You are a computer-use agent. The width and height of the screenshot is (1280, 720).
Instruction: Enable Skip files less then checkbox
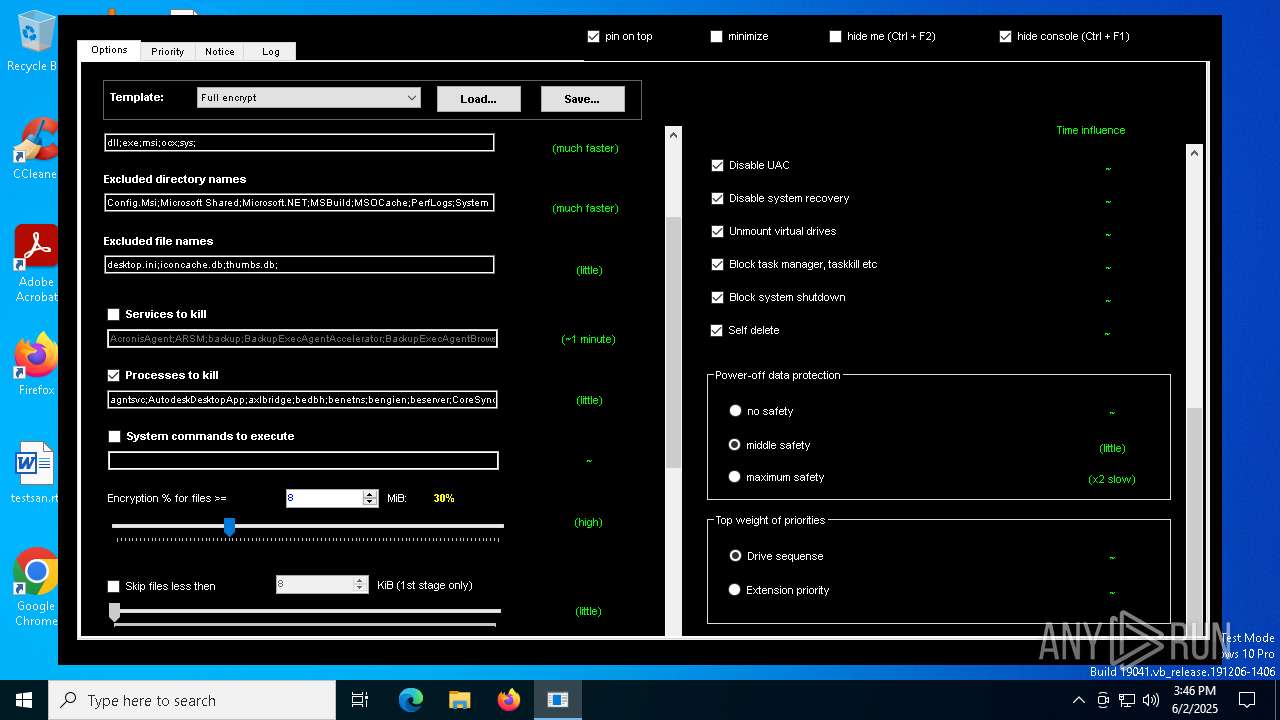click(114, 586)
